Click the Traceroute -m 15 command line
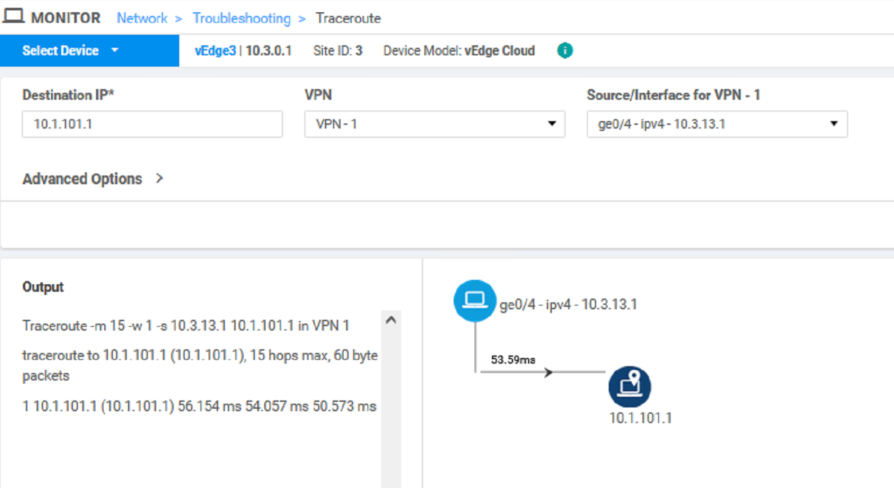This screenshot has width=894, height=488. pyautogui.click(x=186, y=326)
